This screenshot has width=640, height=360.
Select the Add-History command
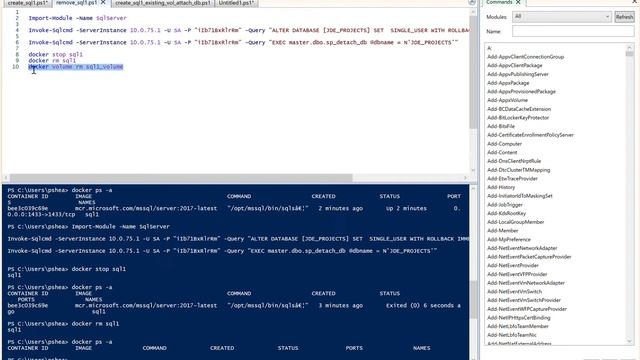(501, 187)
